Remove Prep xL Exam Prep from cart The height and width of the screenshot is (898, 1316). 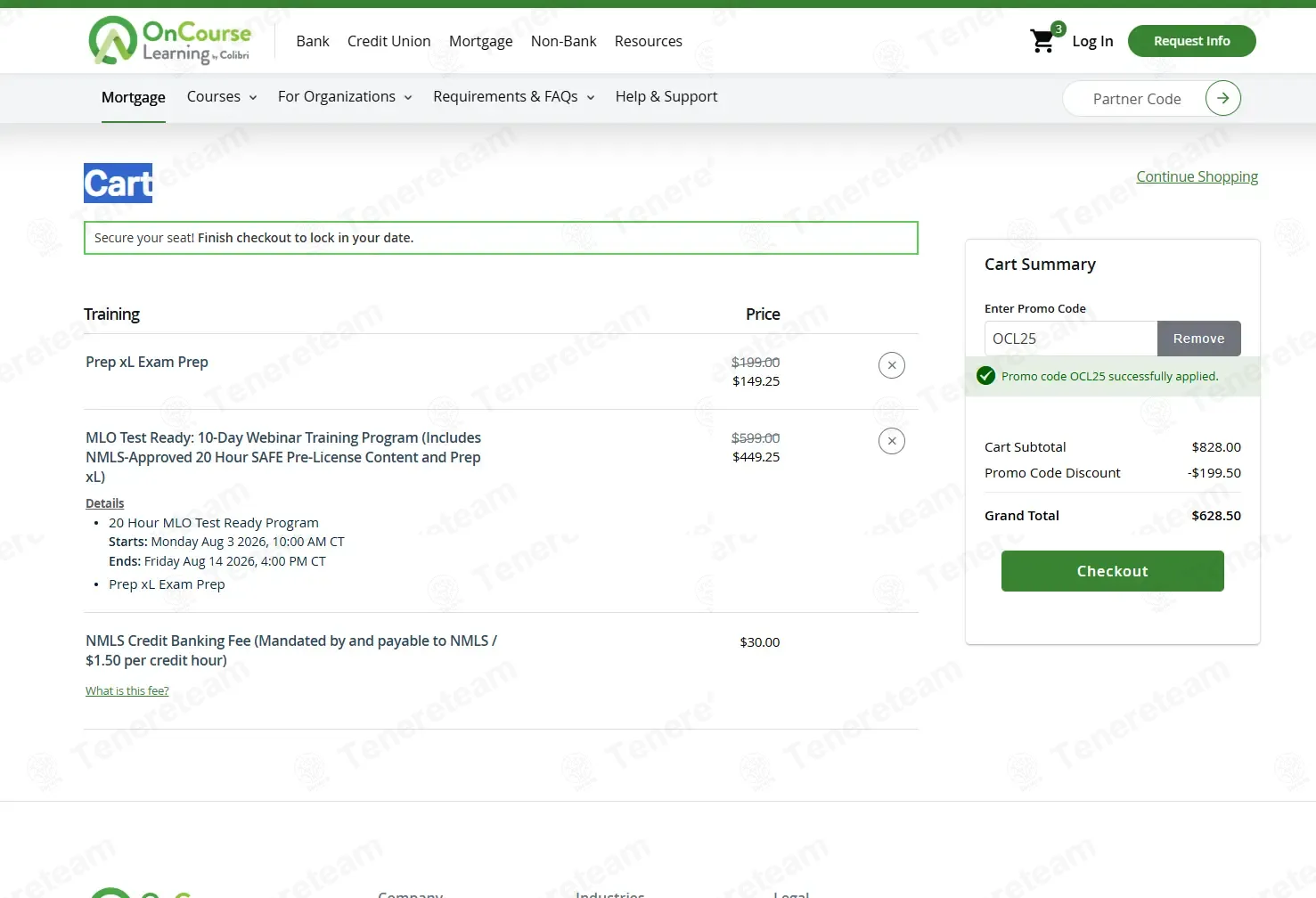pyautogui.click(x=892, y=365)
